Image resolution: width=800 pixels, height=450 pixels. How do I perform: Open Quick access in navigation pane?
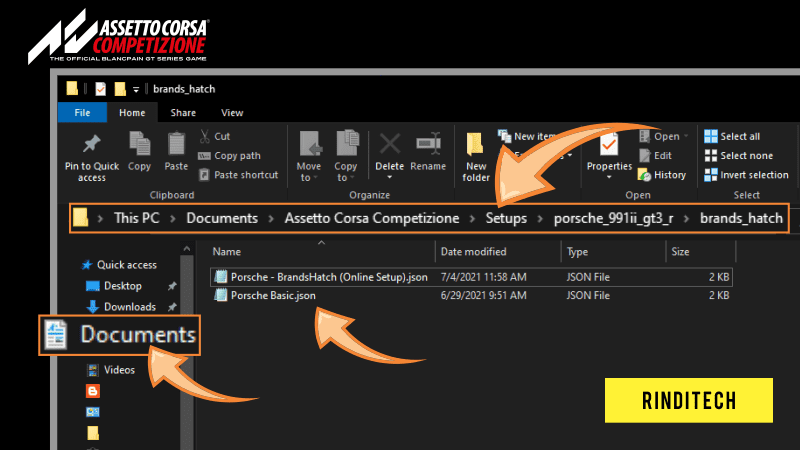coord(119,265)
